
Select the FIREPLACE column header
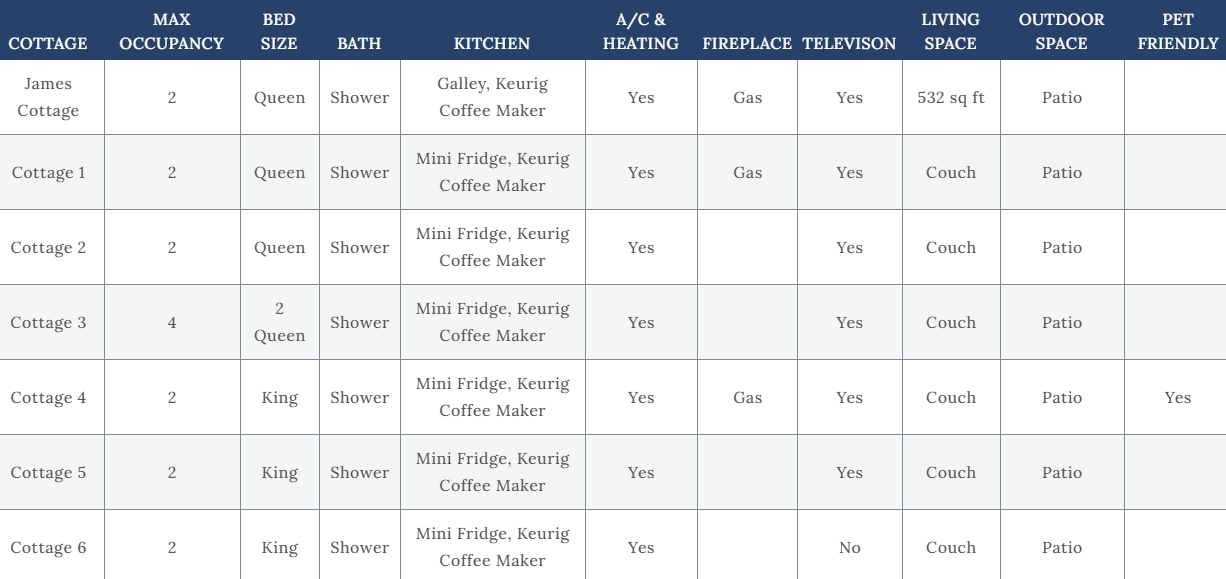(747, 43)
